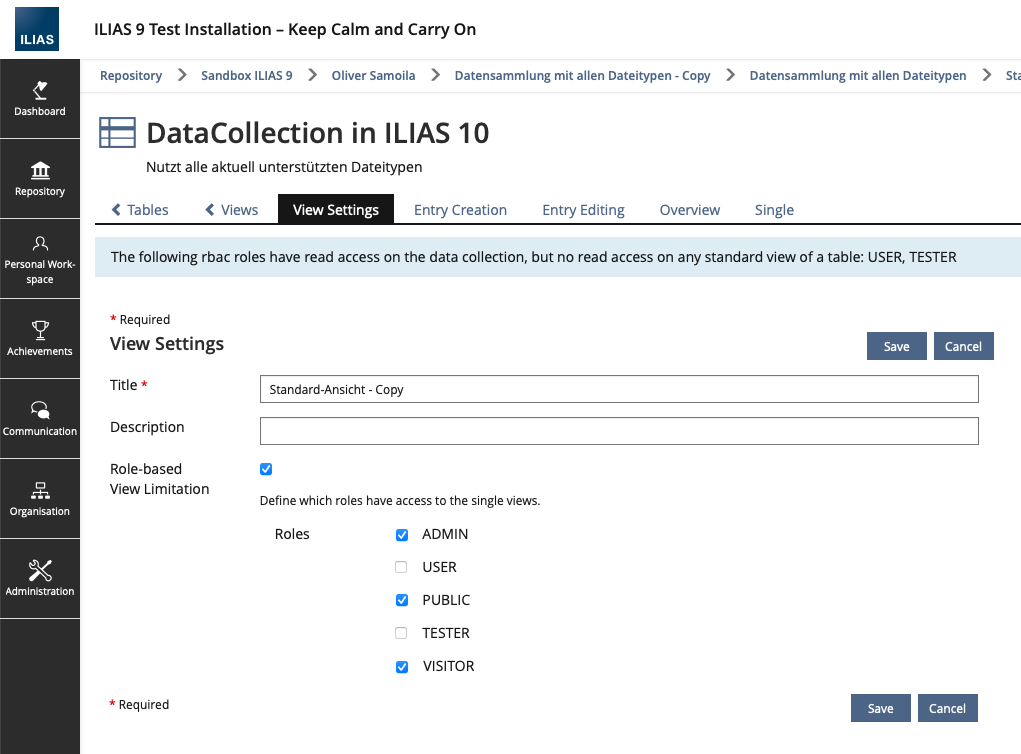Screen dimensions: 1021x754
Task: Switch to the Overview tab
Action: (689, 210)
